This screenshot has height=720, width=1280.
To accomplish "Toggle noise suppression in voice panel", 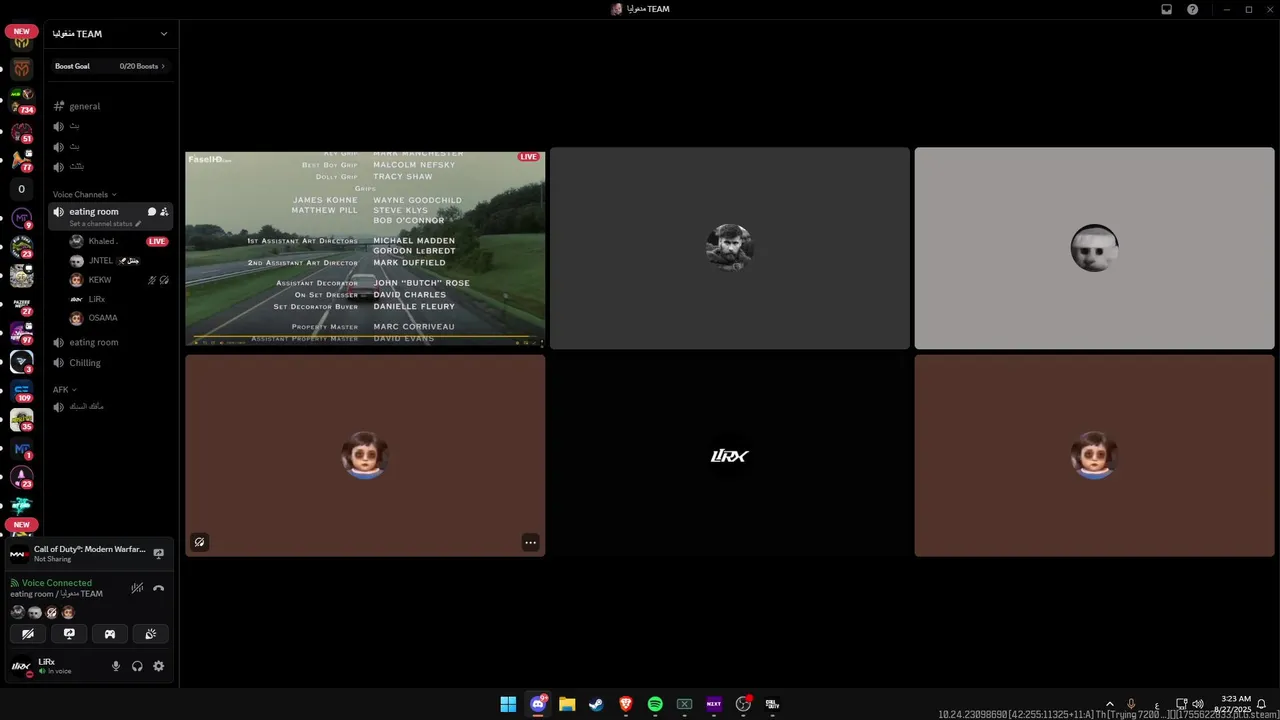I will coord(137,588).
